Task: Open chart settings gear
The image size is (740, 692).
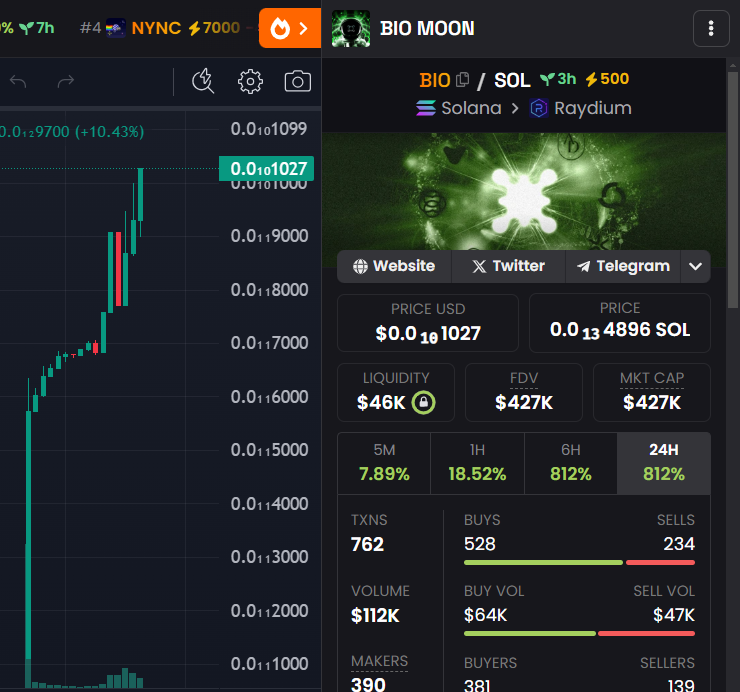Action: pyautogui.click(x=250, y=82)
